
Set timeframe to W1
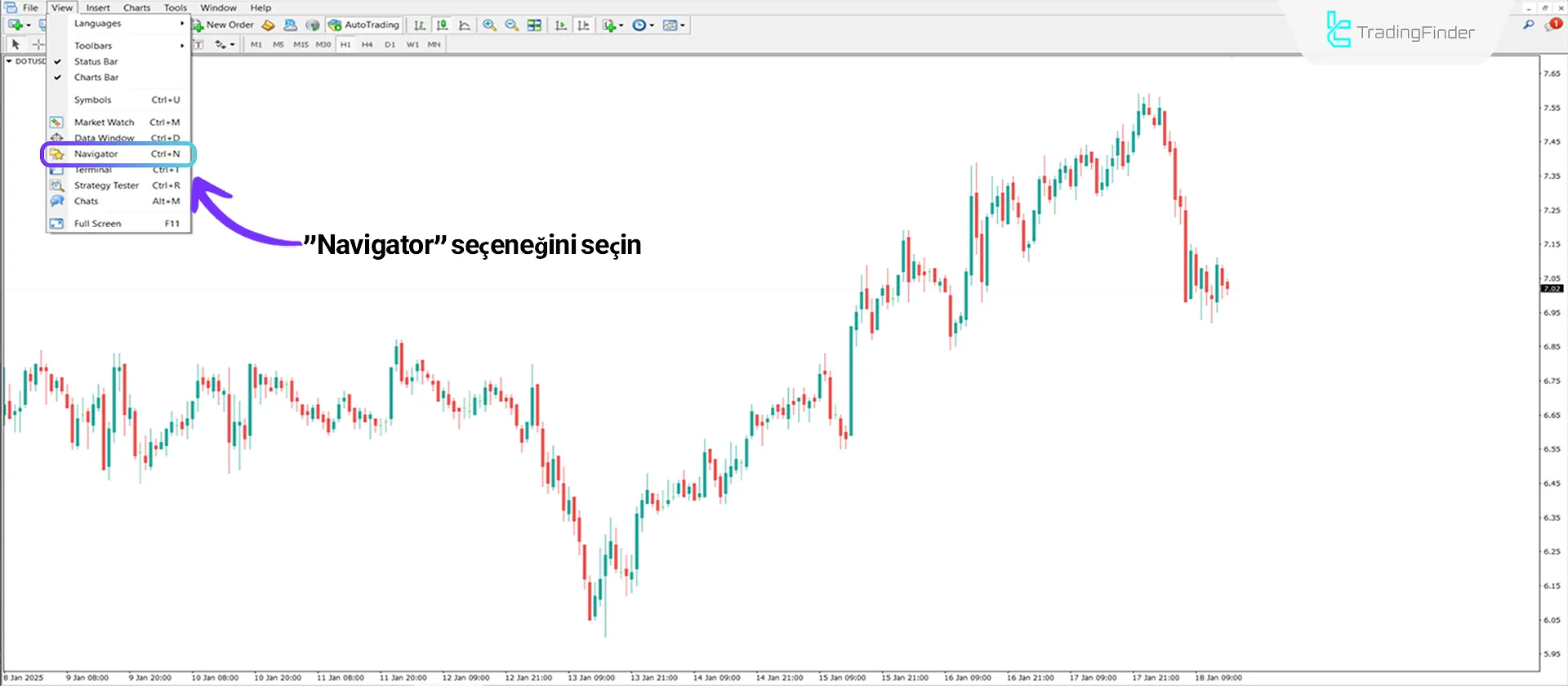[412, 44]
